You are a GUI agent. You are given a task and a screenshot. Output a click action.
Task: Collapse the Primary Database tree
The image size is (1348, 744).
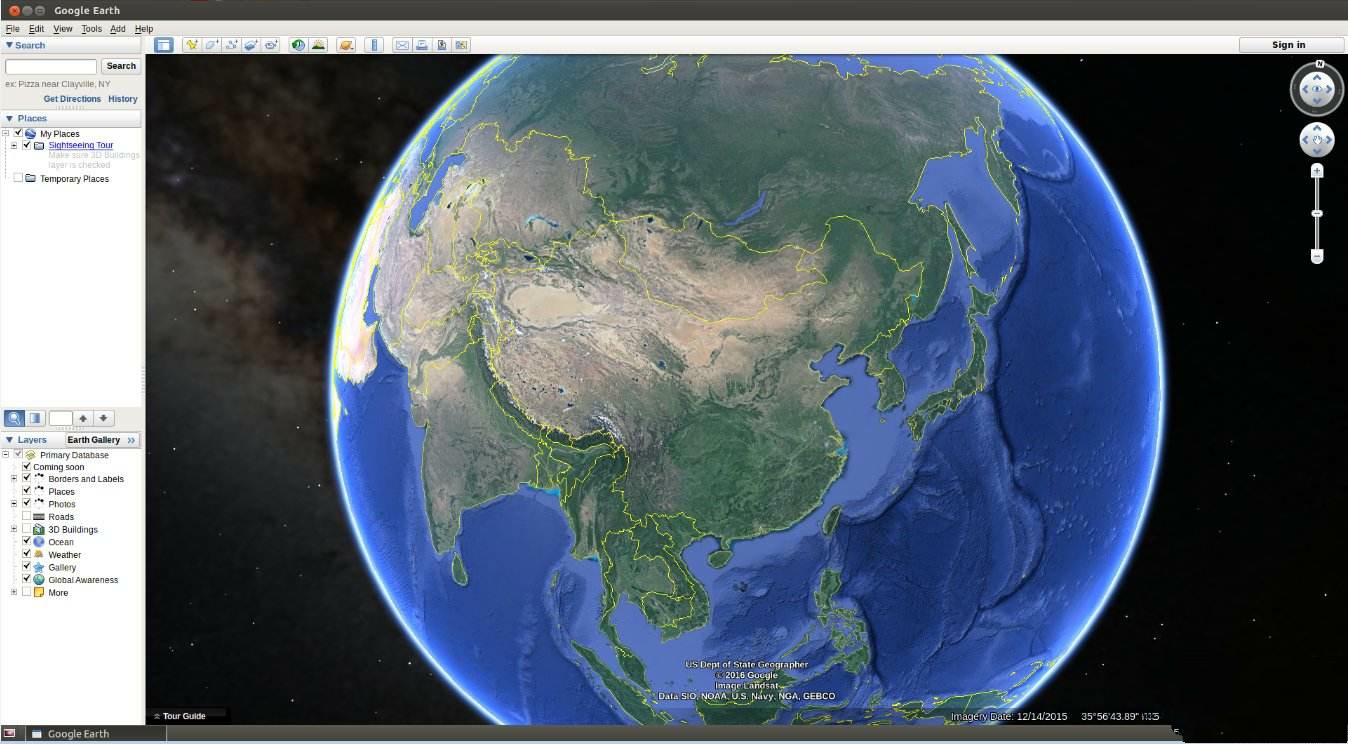(4, 454)
